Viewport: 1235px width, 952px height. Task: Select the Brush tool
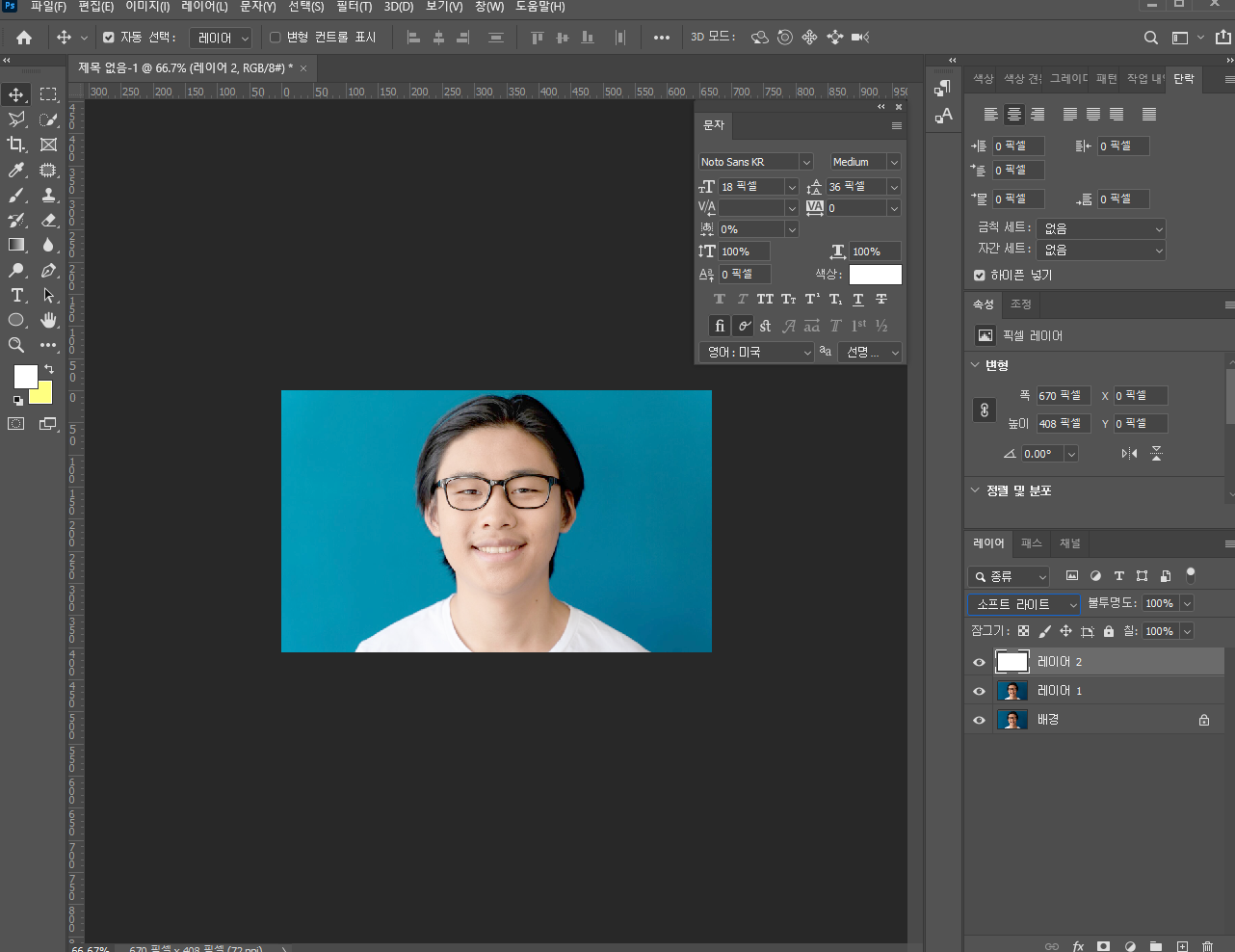(x=16, y=195)
